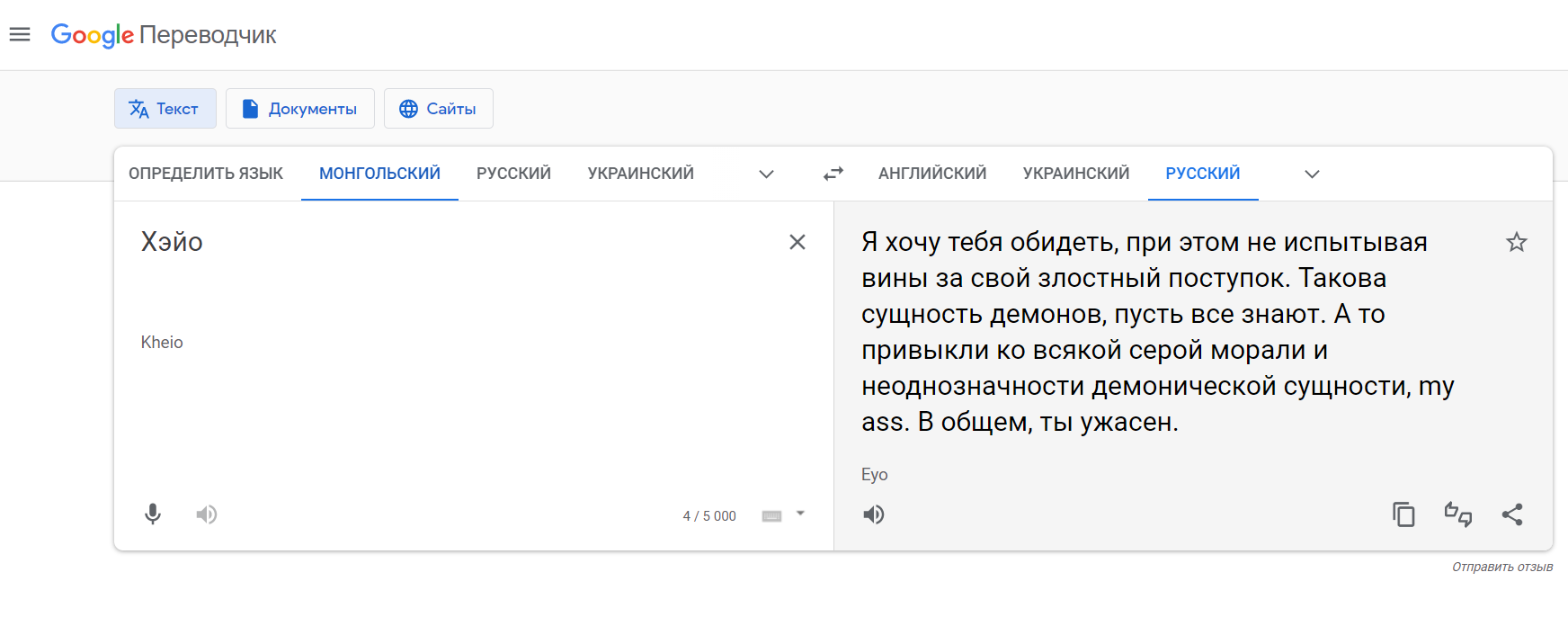Click the 4 / 5 000 character counter
The width and height of the screenshot is (1568, 617).
coord(709,516)
